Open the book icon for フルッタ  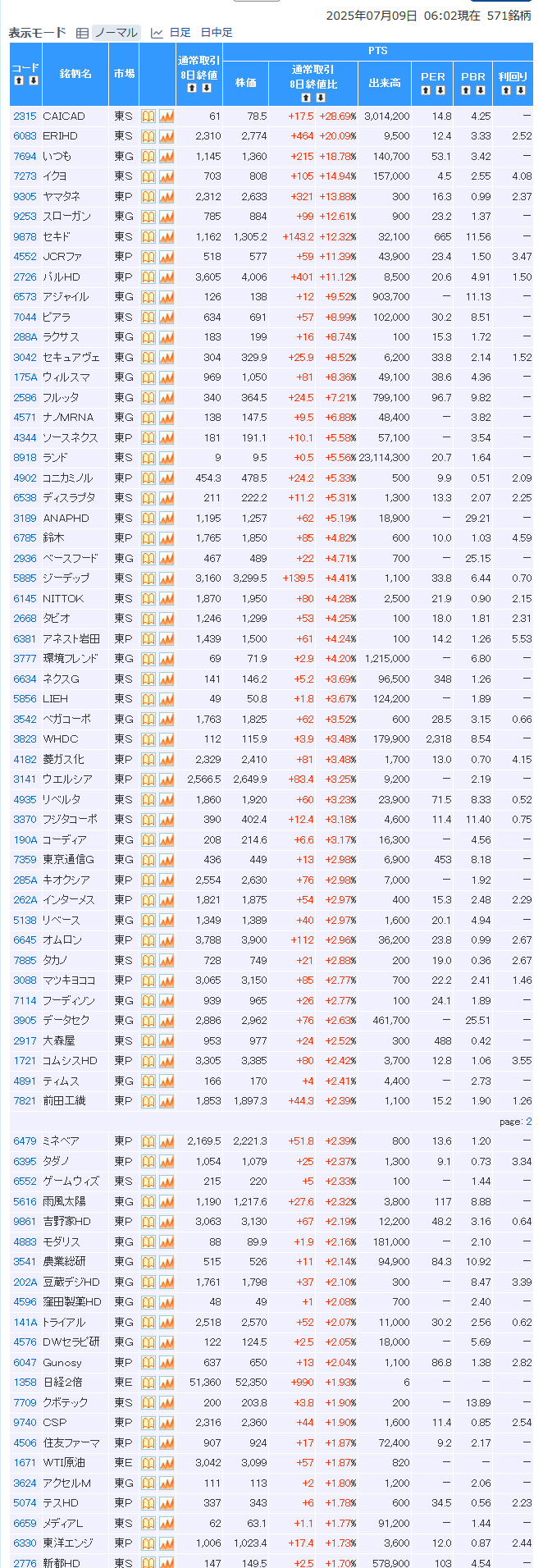pos(148,398)
